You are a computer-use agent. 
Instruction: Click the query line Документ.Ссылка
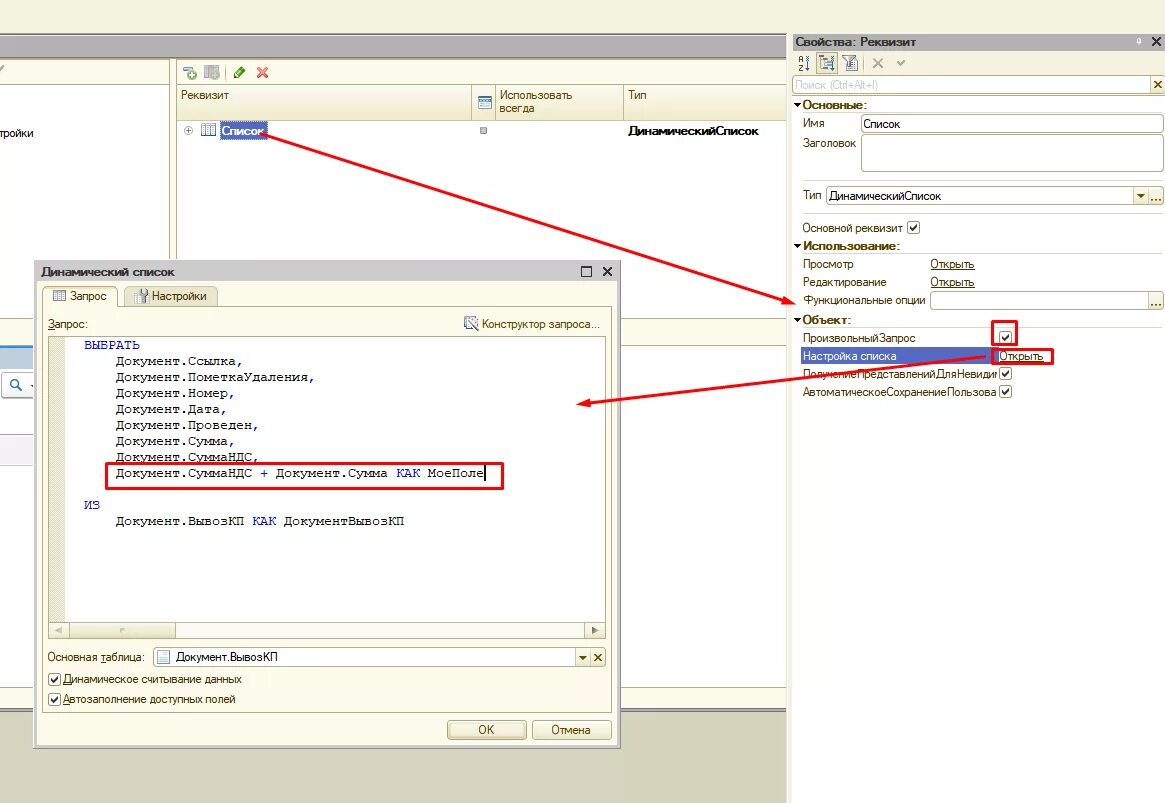tap(178, 361)
